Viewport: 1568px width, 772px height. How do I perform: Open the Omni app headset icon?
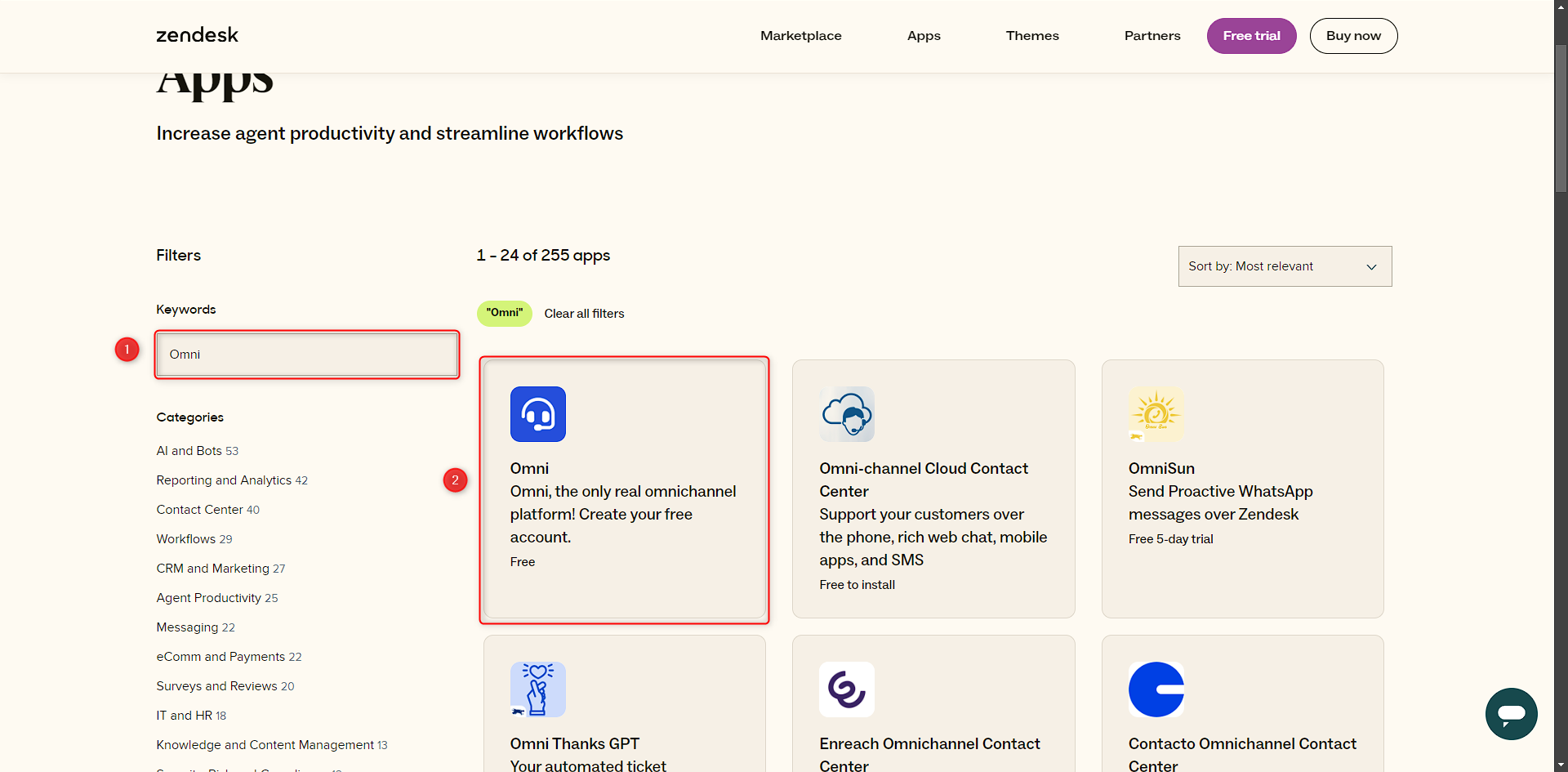(538, 414)
